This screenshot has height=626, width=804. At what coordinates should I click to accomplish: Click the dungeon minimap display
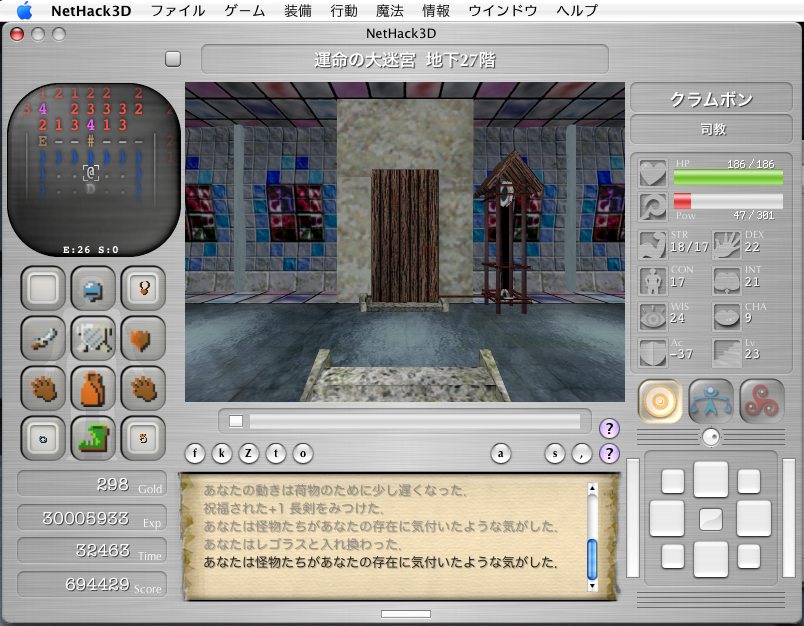click(94, 170)
